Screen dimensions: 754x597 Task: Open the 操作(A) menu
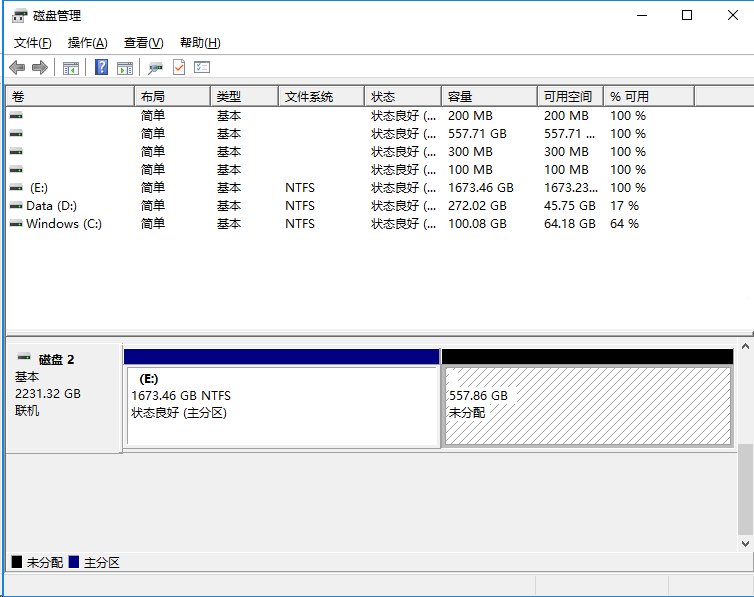[x=87, y=43]
